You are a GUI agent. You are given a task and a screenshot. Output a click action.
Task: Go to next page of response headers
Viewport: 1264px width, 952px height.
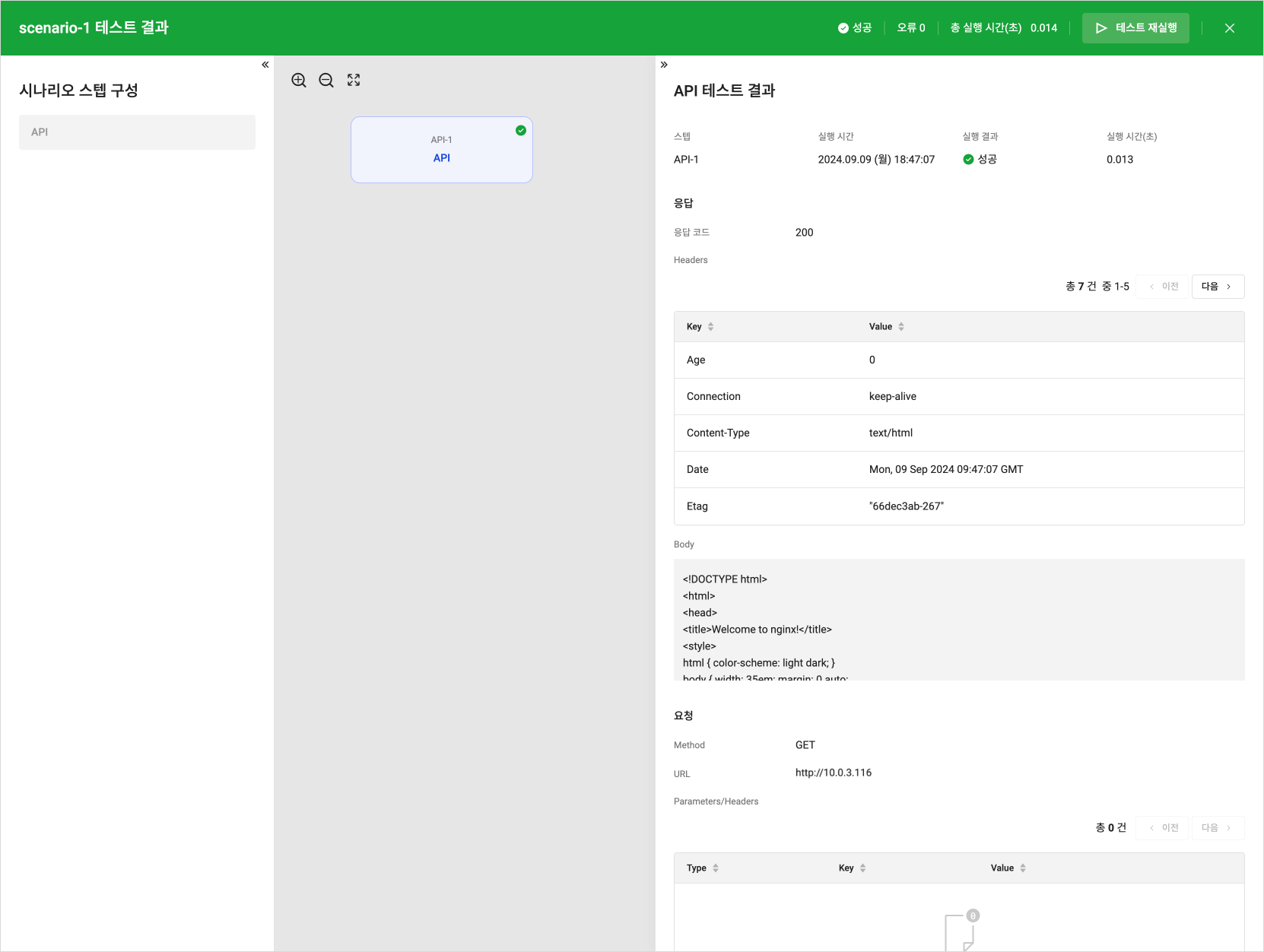pyautogui.click(x=1218, y=287)
